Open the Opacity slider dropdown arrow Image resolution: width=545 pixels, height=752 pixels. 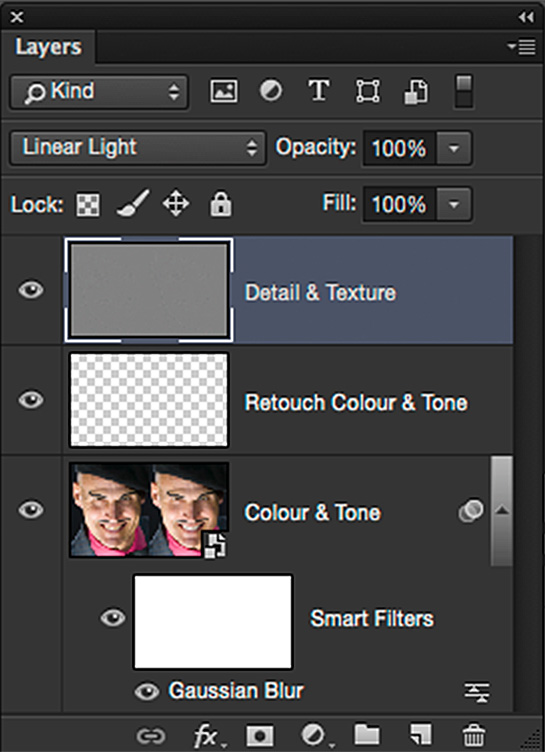coord(453,148)
